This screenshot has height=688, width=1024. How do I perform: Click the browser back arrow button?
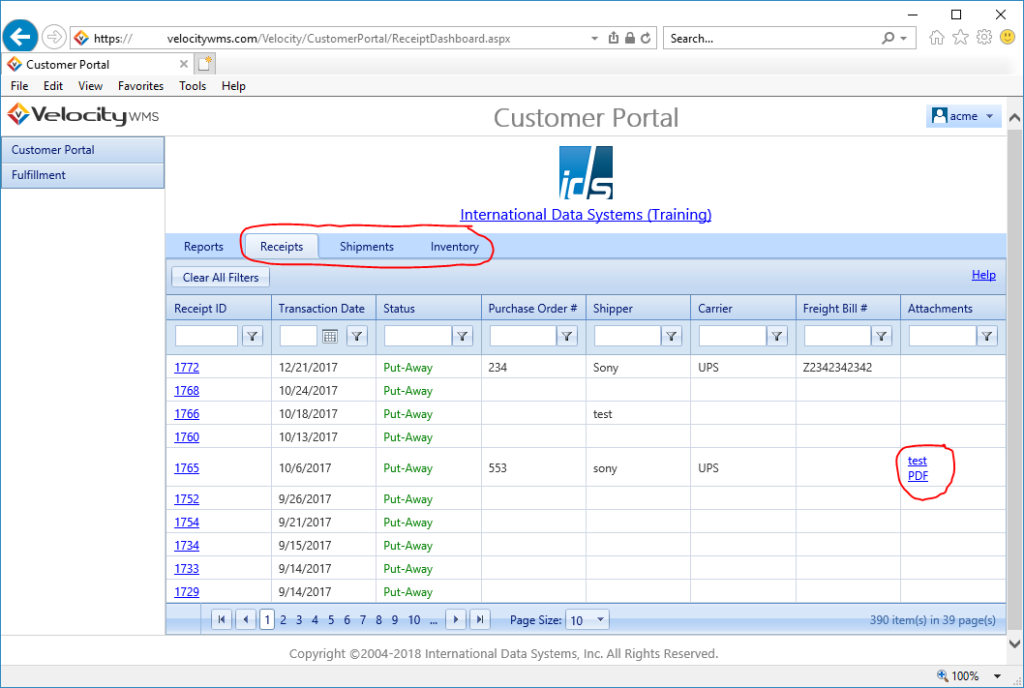point(21,38)
